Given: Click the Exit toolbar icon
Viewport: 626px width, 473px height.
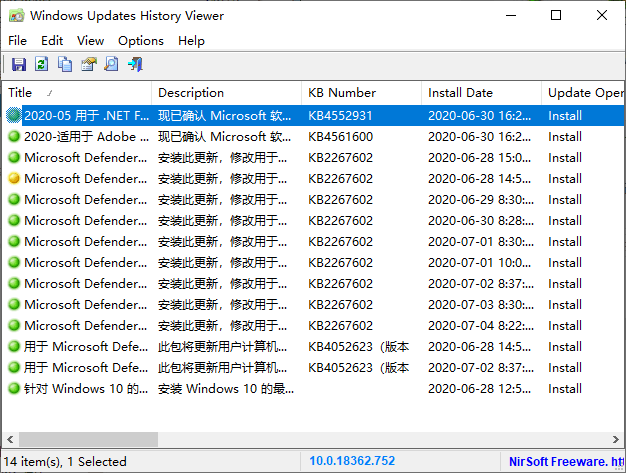Looking at the screenshot, I should pyautogui.click(x=135, y=64).
